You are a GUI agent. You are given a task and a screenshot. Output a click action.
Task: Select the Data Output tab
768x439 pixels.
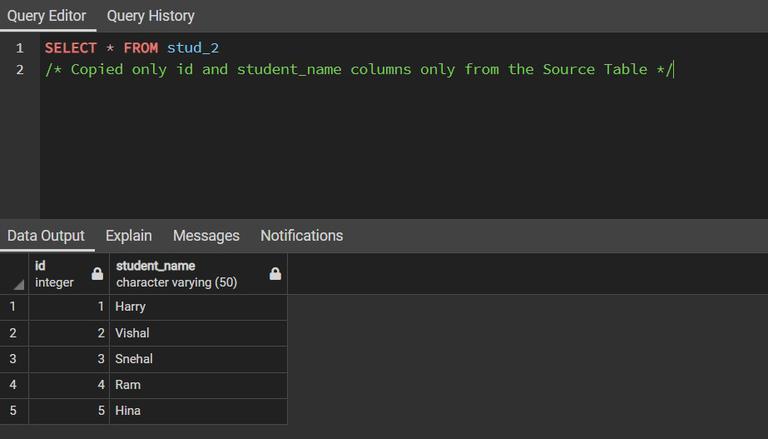click(46, 236)
